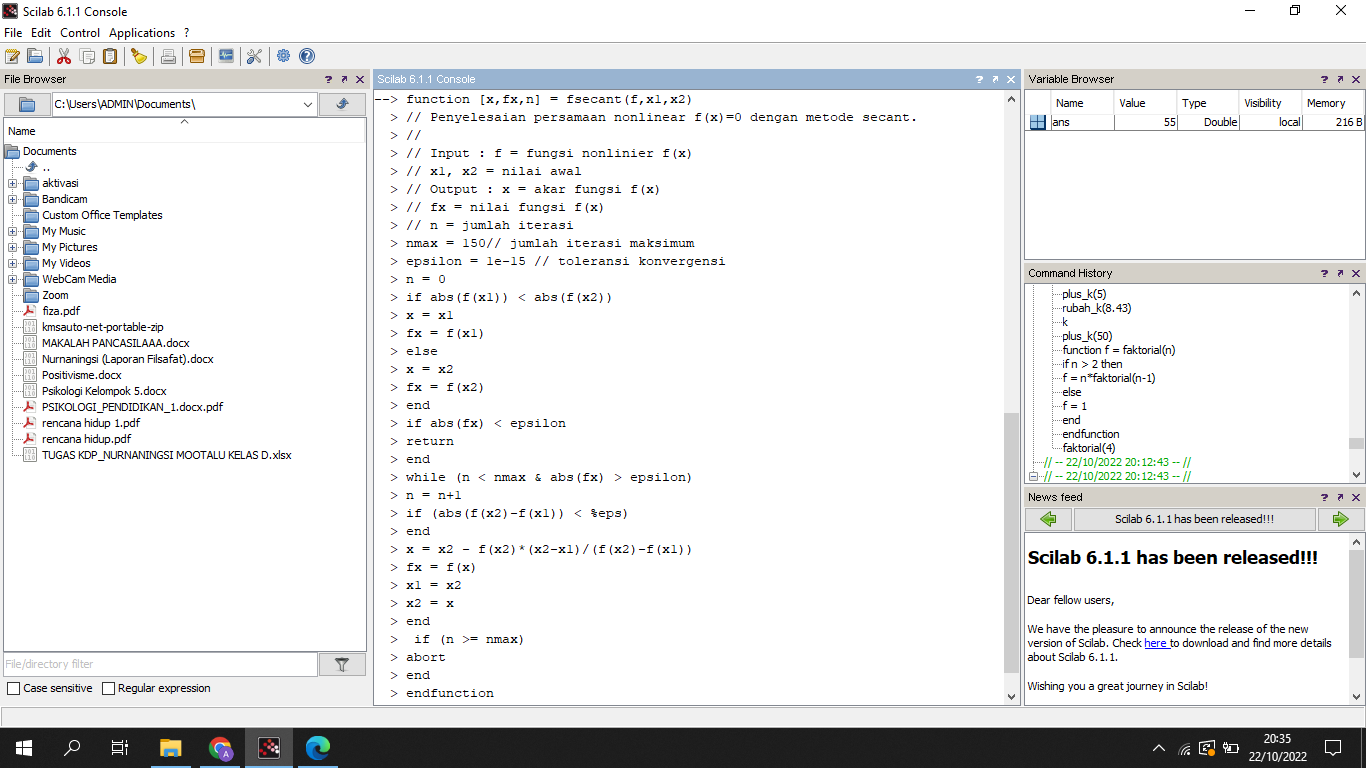Select faktorial(4) in Command History
This screenshot has width=1366, height=768.
tap(1089, 448)
